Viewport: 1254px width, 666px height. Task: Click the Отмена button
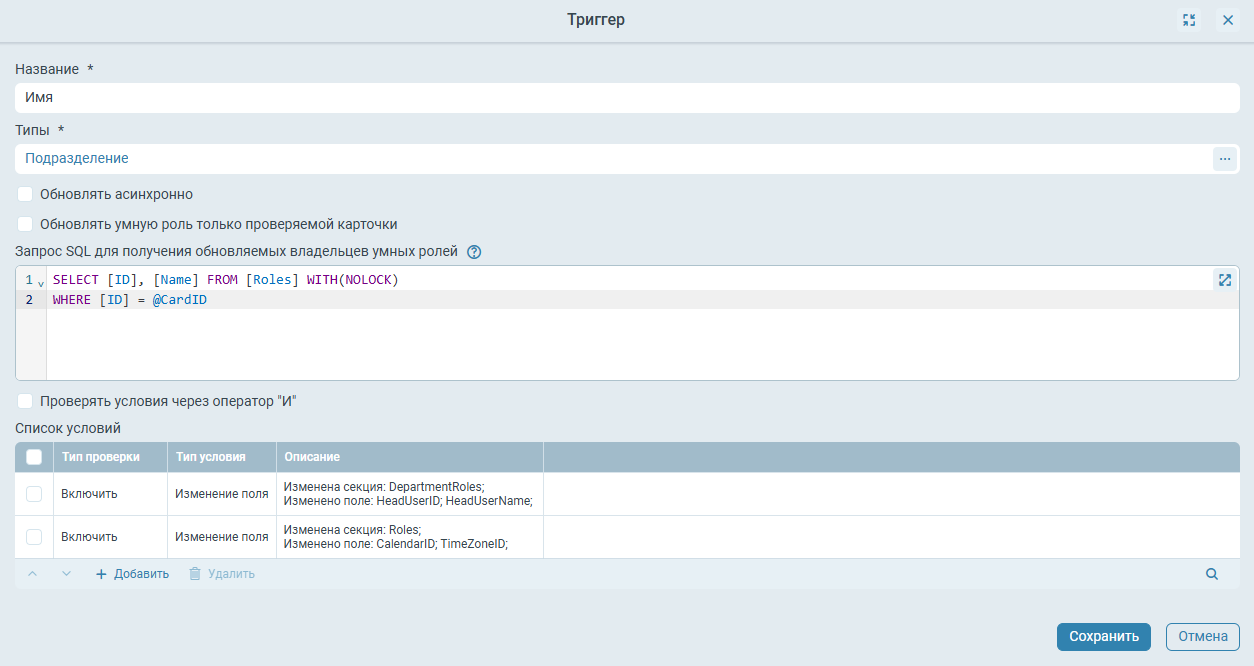click(x=1202, y=637)
